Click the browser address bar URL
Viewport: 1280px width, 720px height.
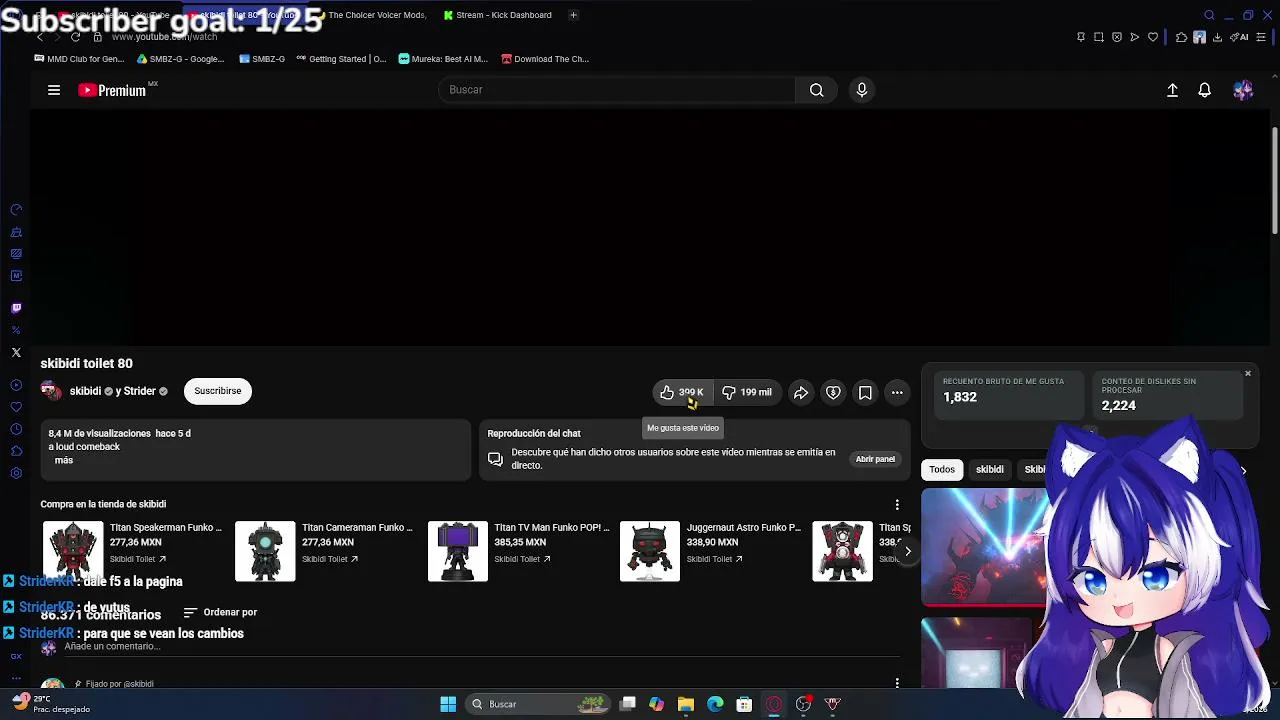pos(164,37)
